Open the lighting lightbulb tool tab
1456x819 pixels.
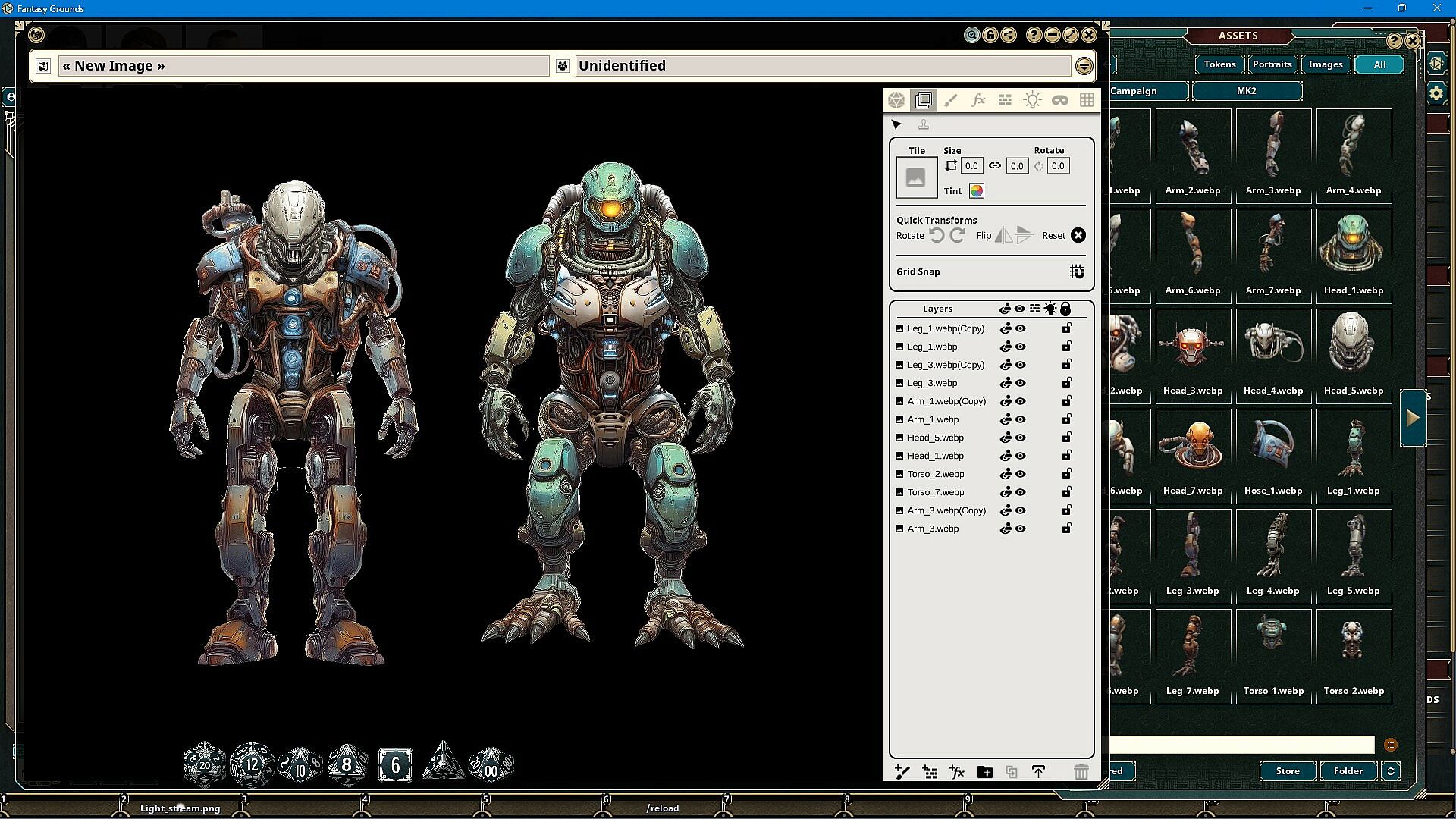click(1032, 100)
